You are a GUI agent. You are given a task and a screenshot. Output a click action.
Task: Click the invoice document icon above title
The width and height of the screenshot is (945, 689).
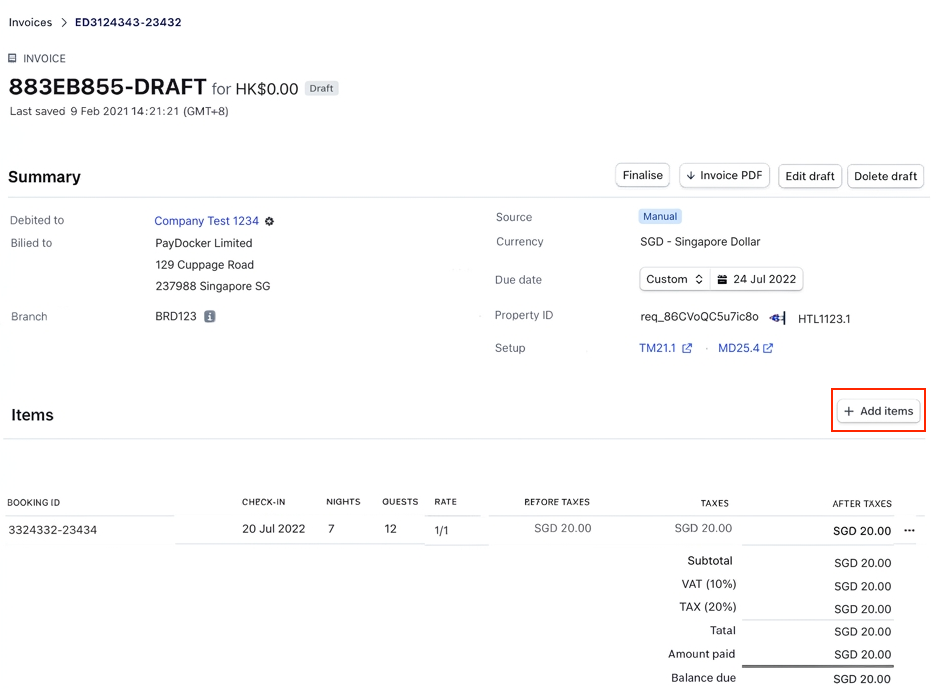13,58
